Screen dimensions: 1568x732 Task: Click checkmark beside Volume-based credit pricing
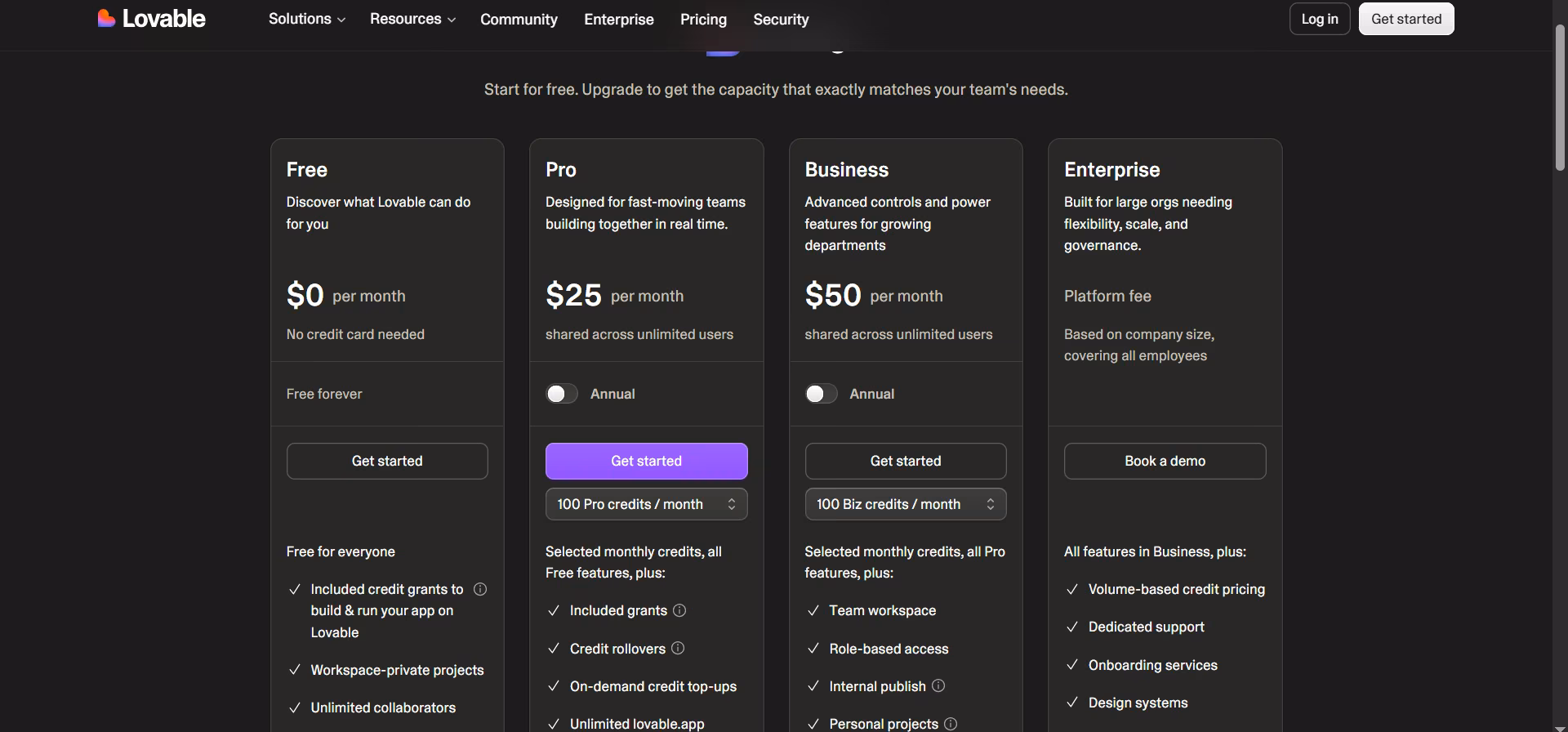pos(1072,589)
